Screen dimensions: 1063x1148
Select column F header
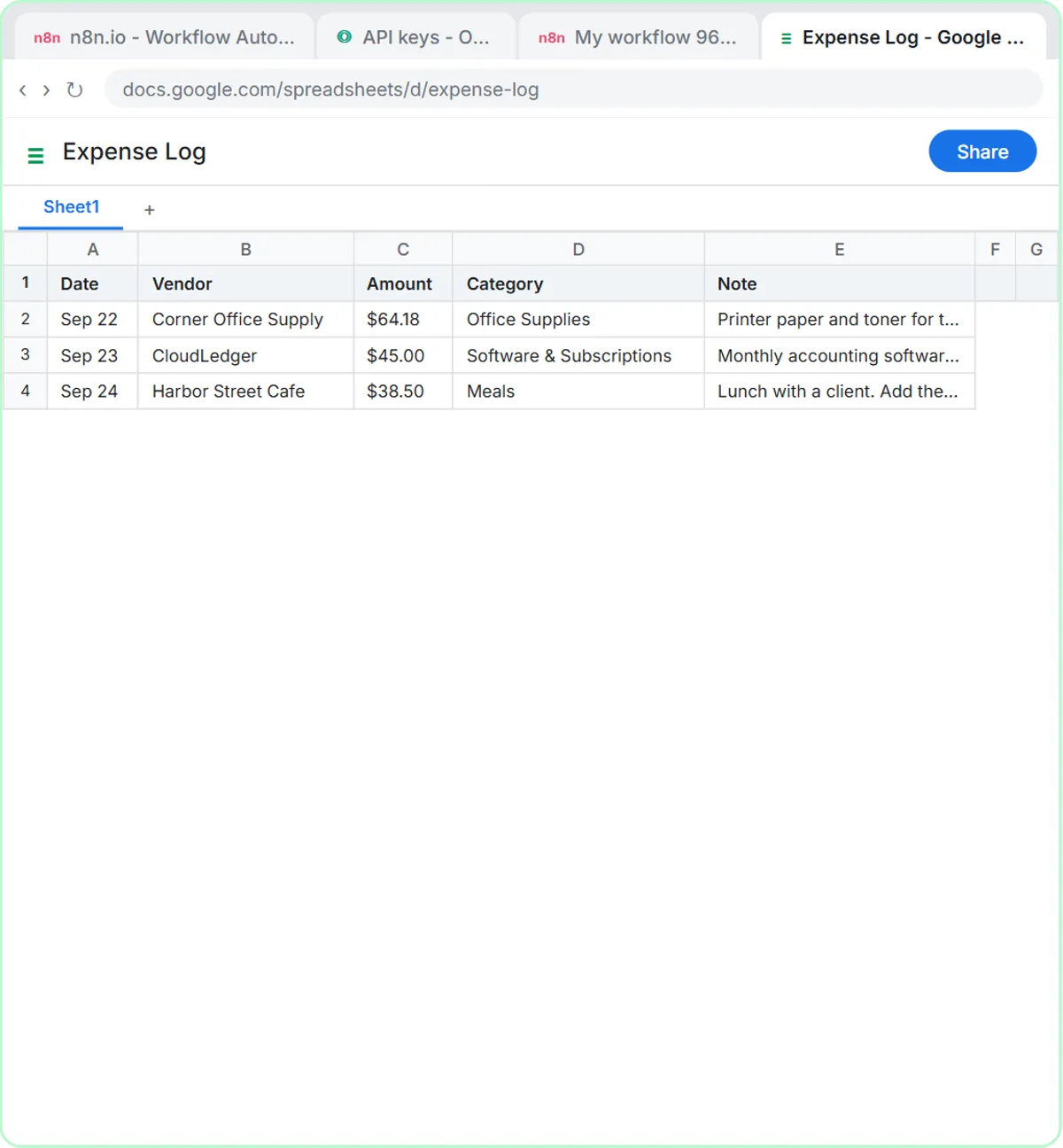[995, 250]
